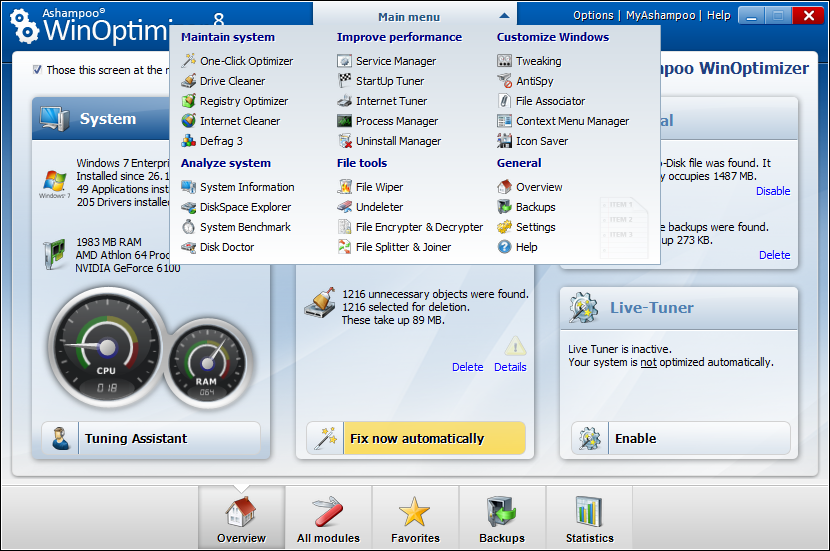
Task: Collapse the Main menu dropdown arrow
Action: click(x=504, y=16)
